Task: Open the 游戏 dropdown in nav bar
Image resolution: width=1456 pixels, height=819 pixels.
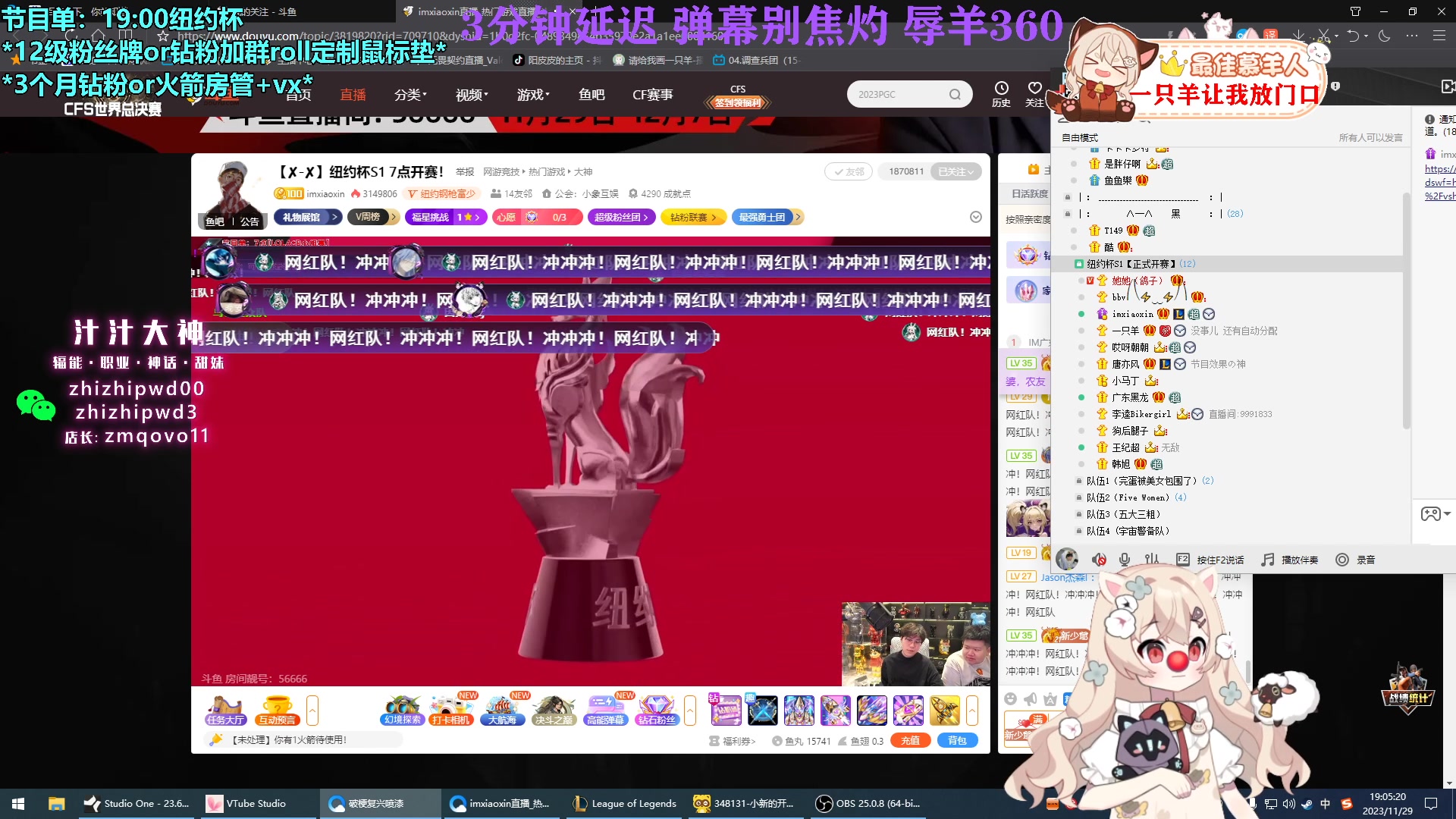Action: click(533, 95)
